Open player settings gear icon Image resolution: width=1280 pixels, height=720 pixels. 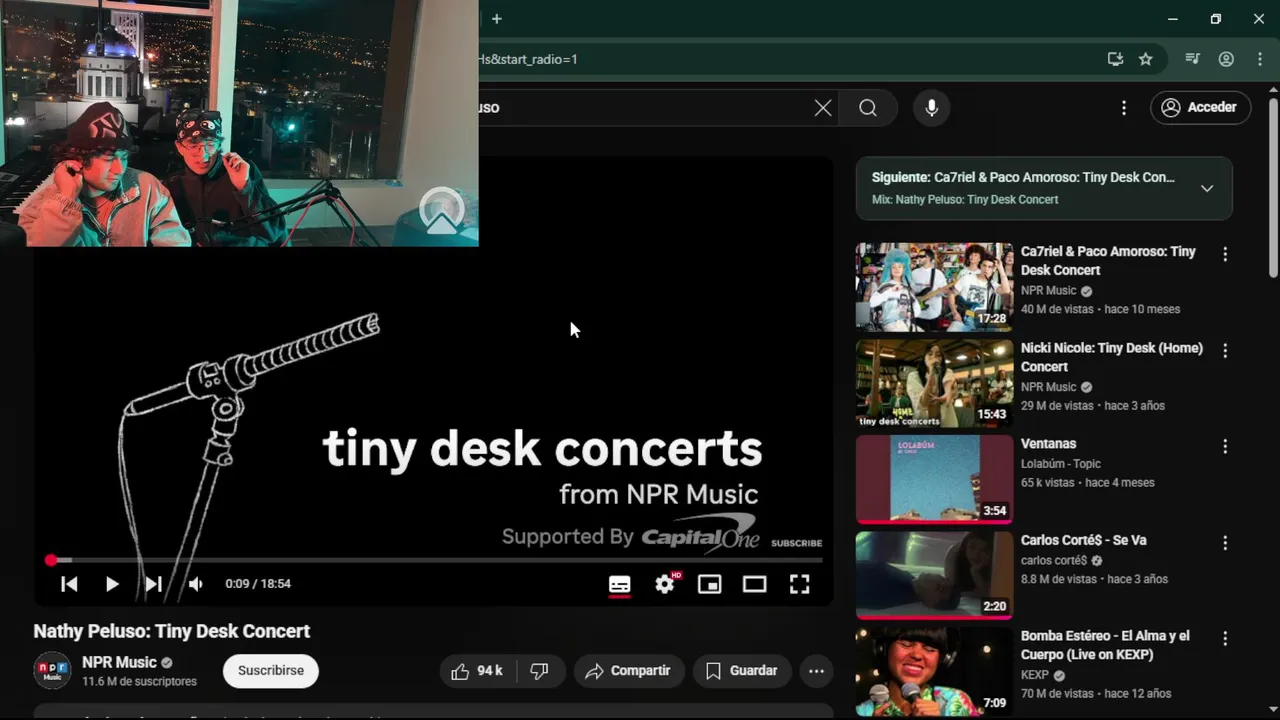point(665,584)
